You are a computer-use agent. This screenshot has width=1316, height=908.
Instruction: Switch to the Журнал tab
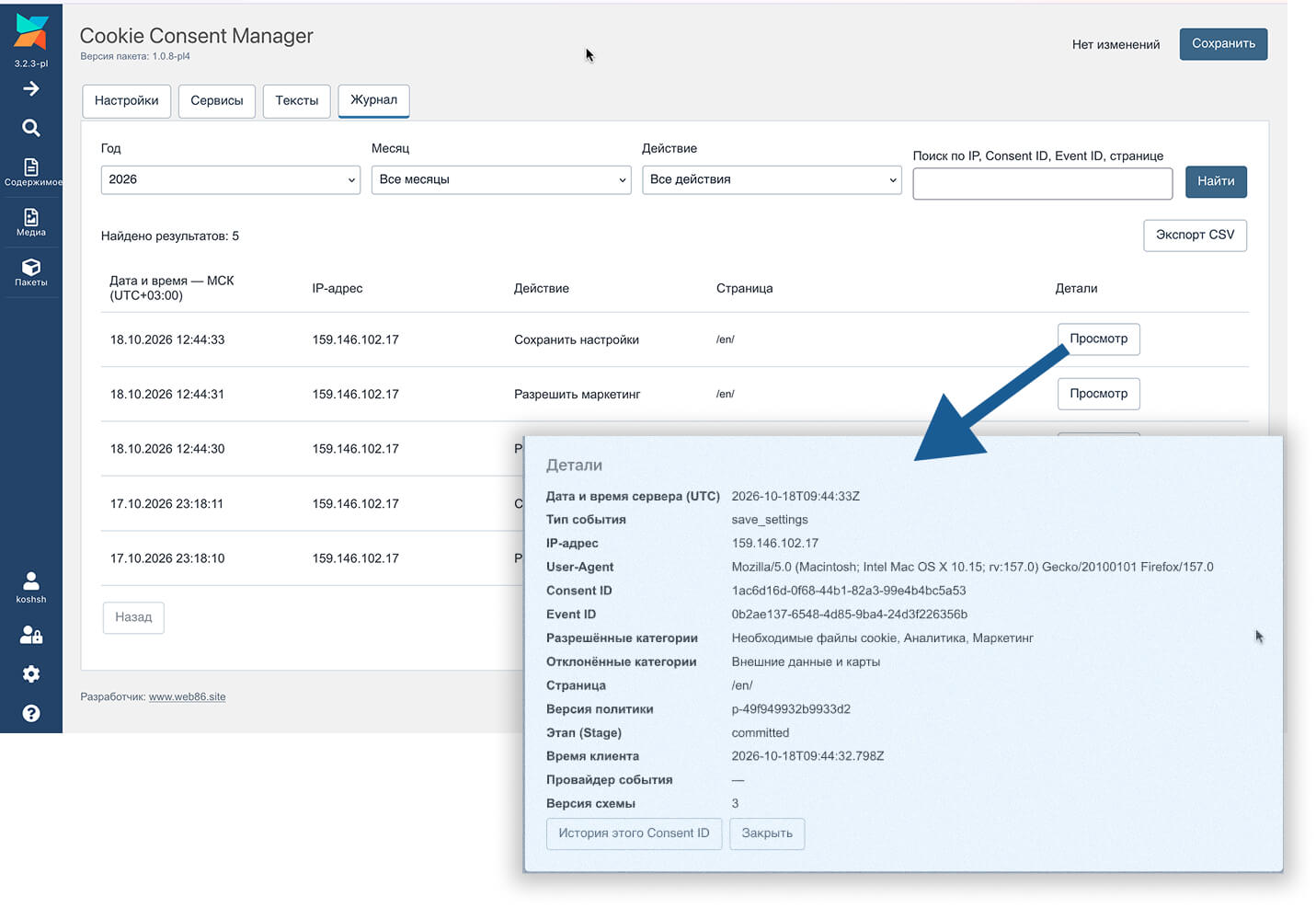[374, 100]
